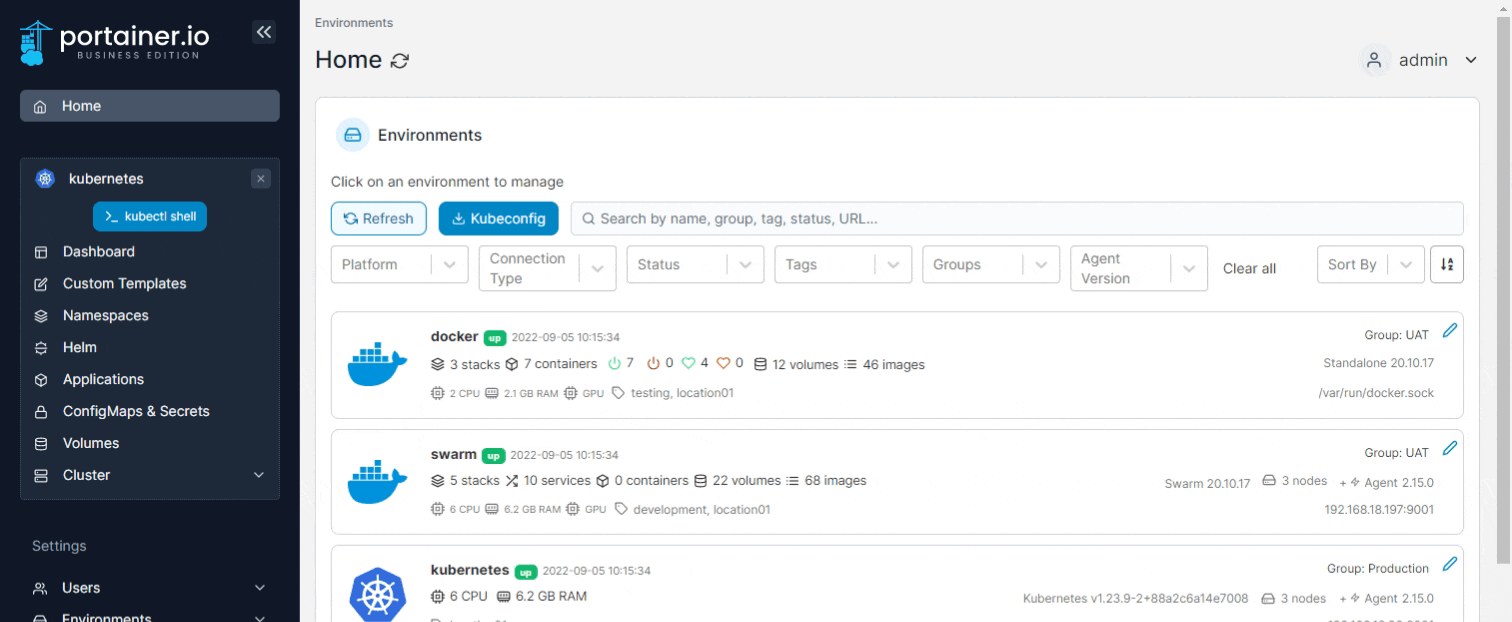
Task: Click the Kubernetes wheel logo
Action: pos(378,595)
